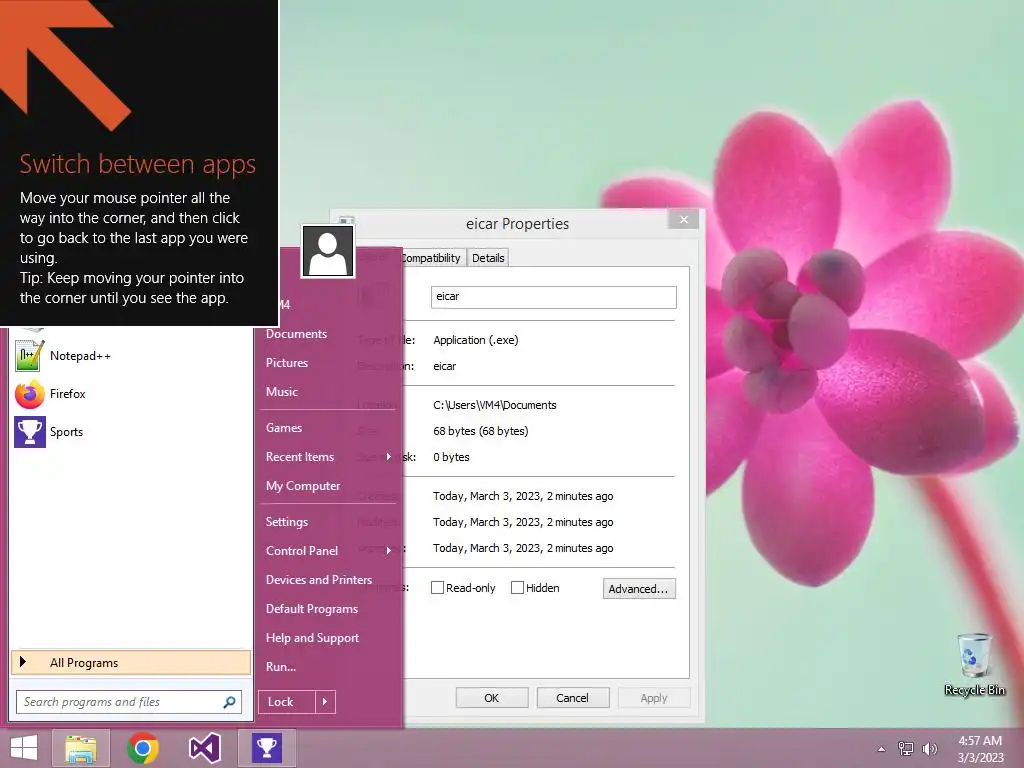Image resolution: width=1024 pixels, height=768 pixels.
Task: Open Advanced... attributes dialog
Action: click(639, 588)
